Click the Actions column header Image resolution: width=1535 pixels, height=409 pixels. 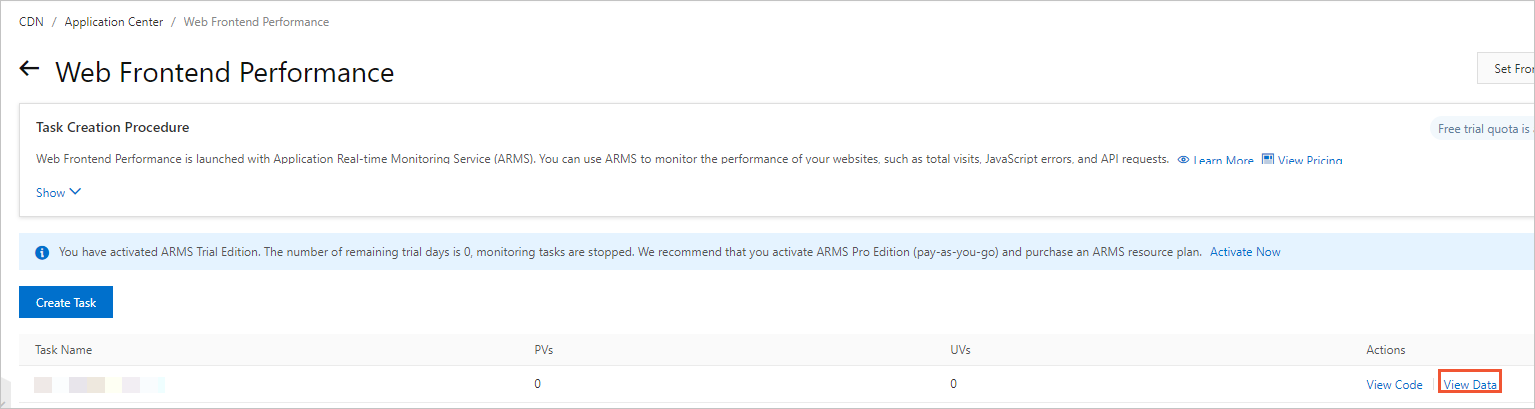[1385, 350]
